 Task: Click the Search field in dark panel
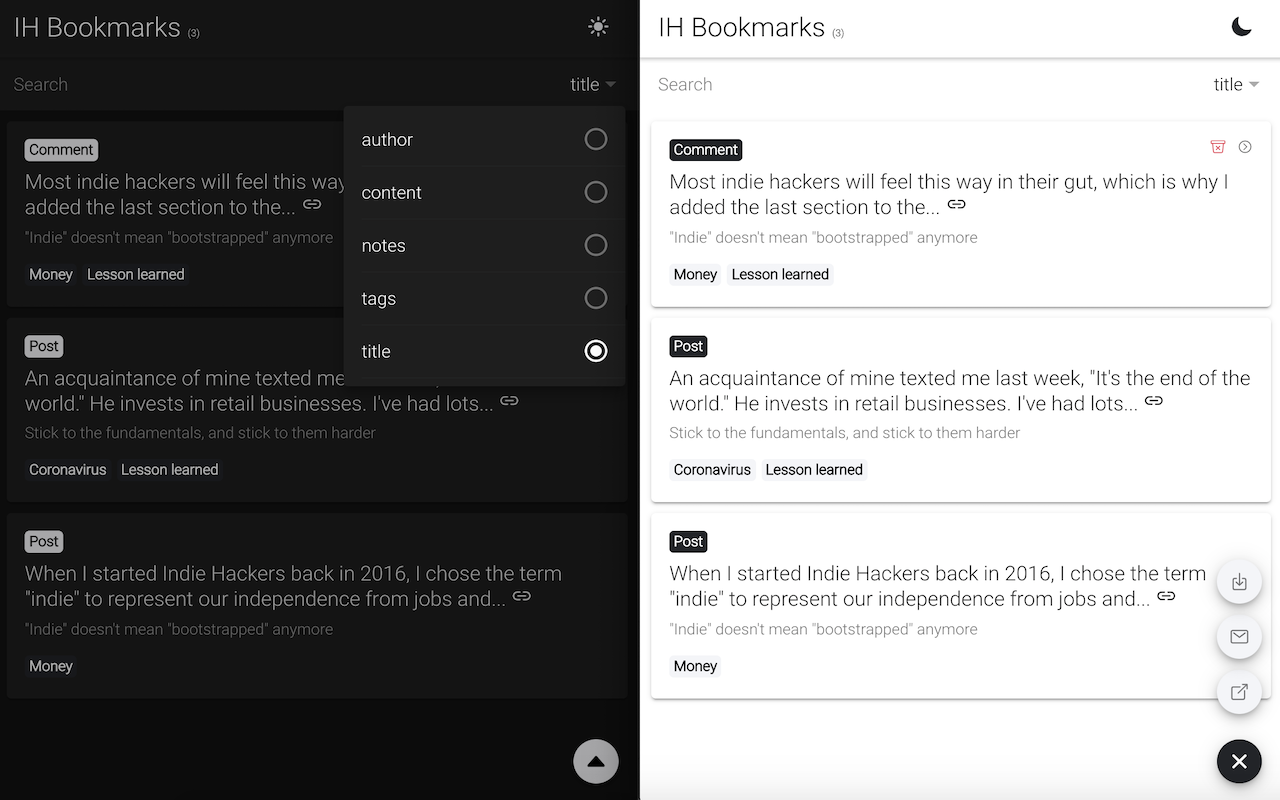click(x=285, y=85)
